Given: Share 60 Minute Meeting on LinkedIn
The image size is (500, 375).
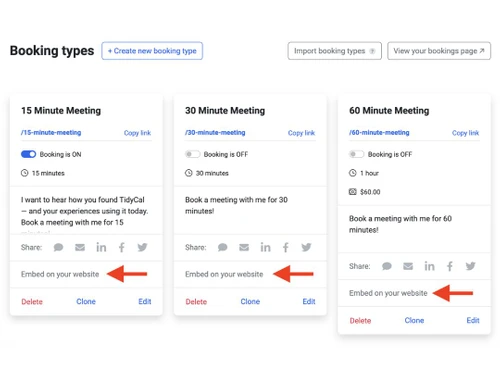Looking at the screenshot, I should [429, 266].
